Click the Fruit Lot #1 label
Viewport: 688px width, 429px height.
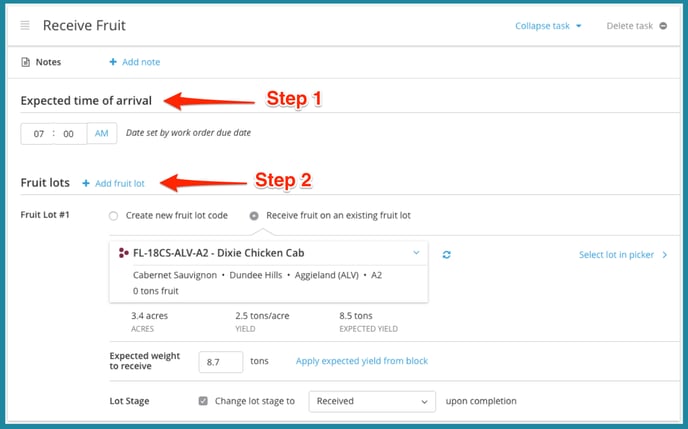[x=45, y=215]
